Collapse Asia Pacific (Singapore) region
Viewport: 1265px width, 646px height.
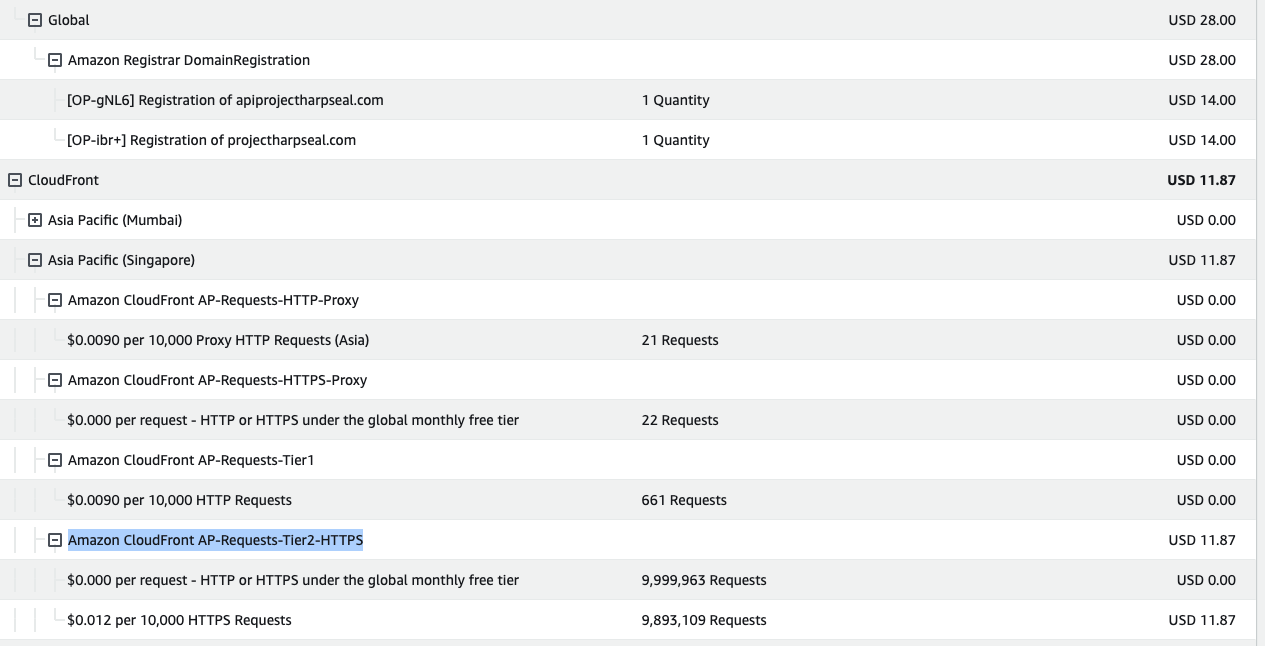[x=35, y=260]
